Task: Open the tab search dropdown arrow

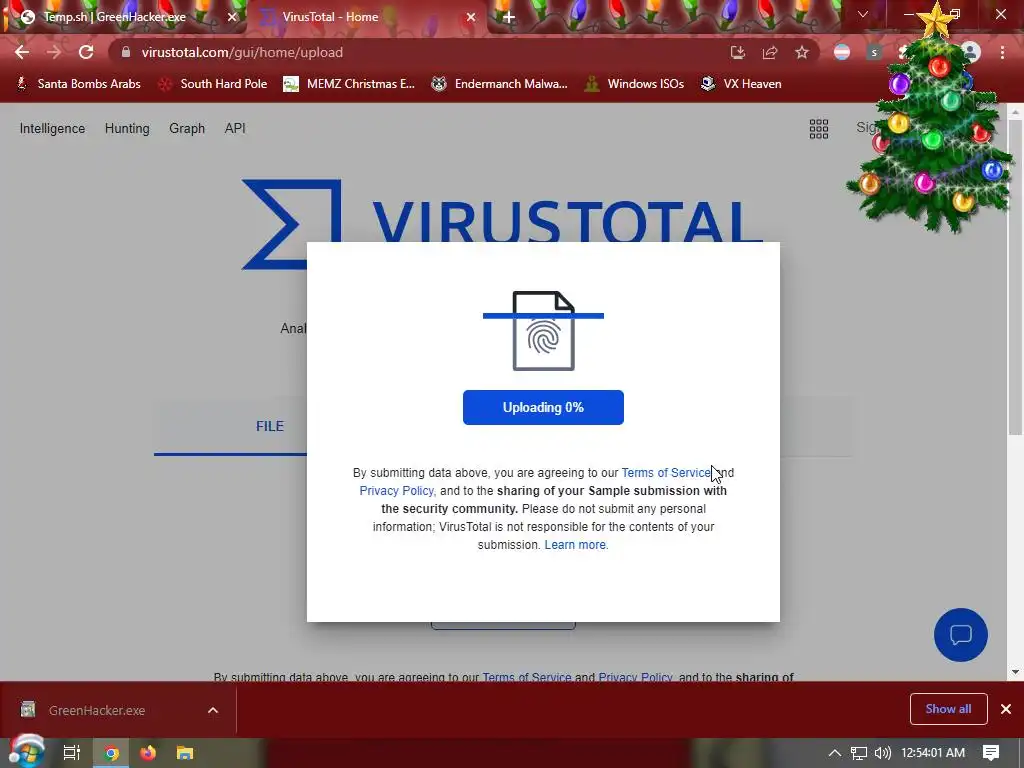Action: (863, 14)
